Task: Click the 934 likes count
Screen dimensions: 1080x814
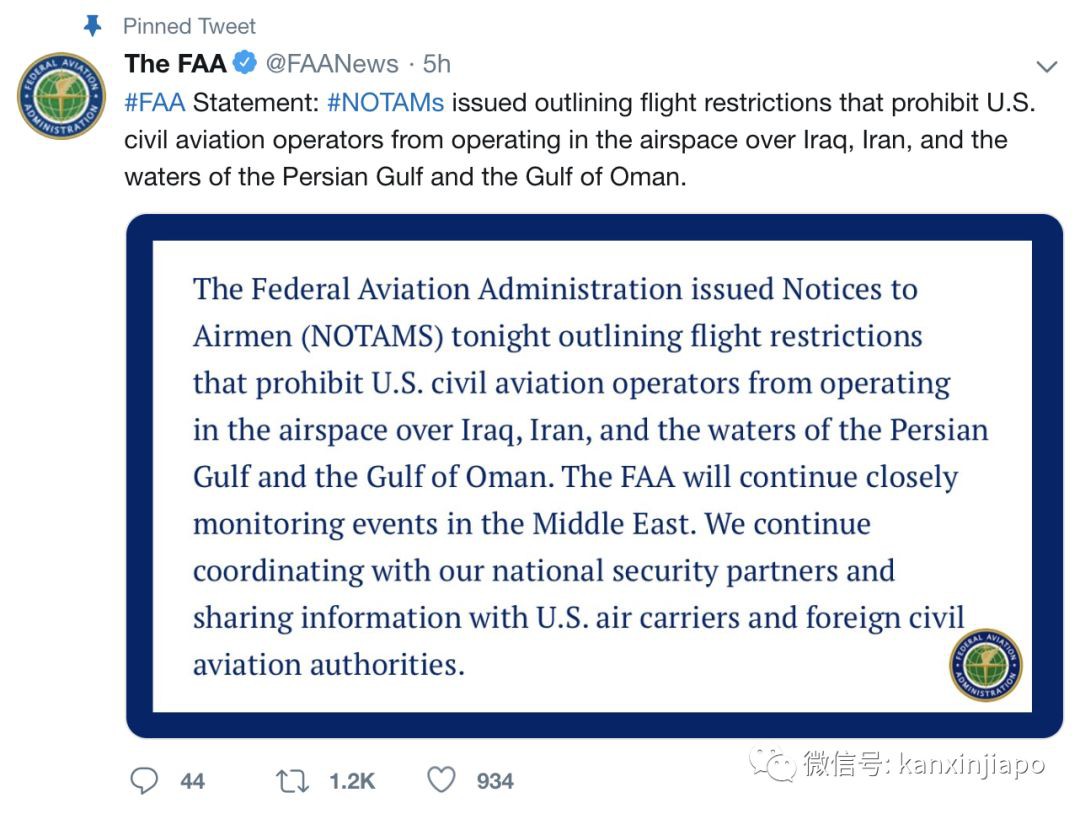Action: (x=495, y=781)
